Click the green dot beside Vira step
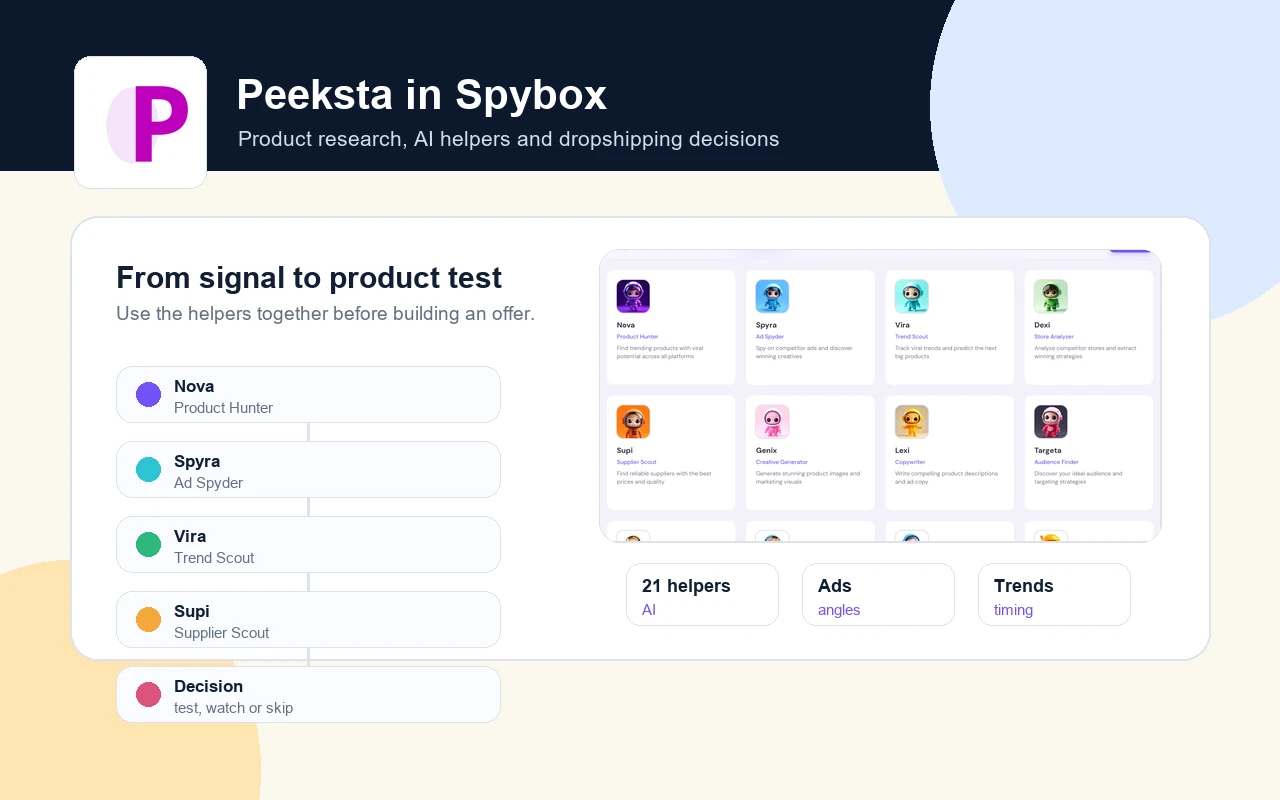 148,544
